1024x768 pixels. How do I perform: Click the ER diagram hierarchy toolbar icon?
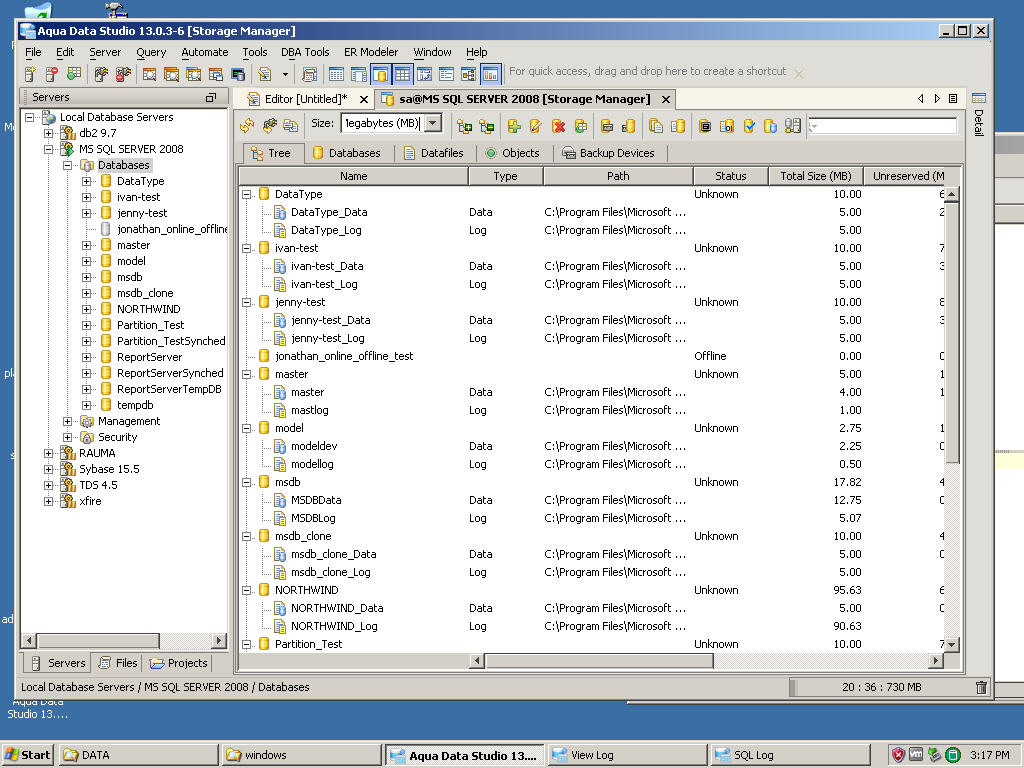(x=468, y=74)
